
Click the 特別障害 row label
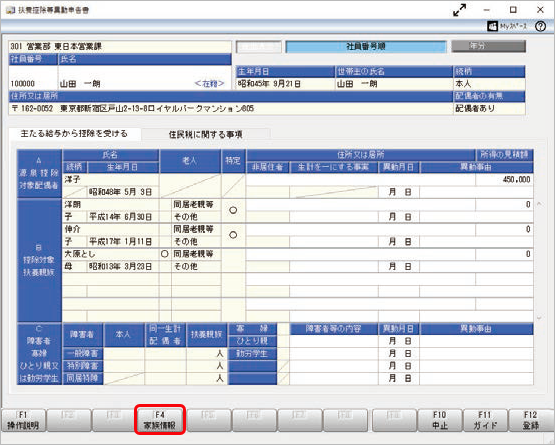coord(83,366)
